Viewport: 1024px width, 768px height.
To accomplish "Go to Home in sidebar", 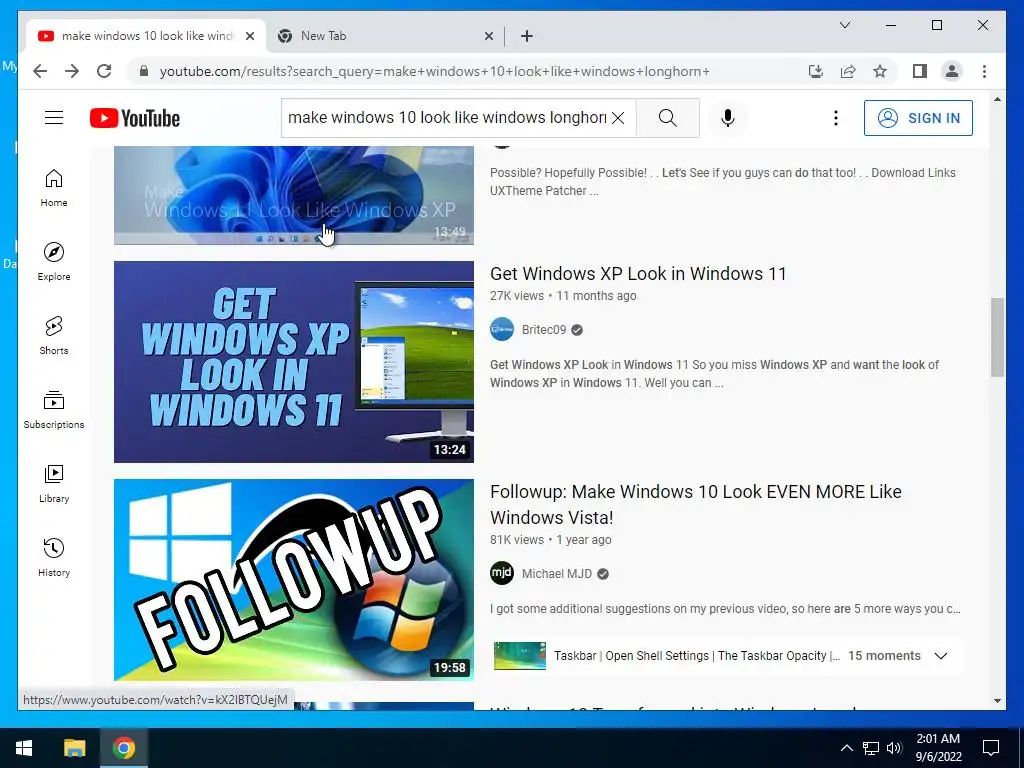I will click(x=54, y=188).
